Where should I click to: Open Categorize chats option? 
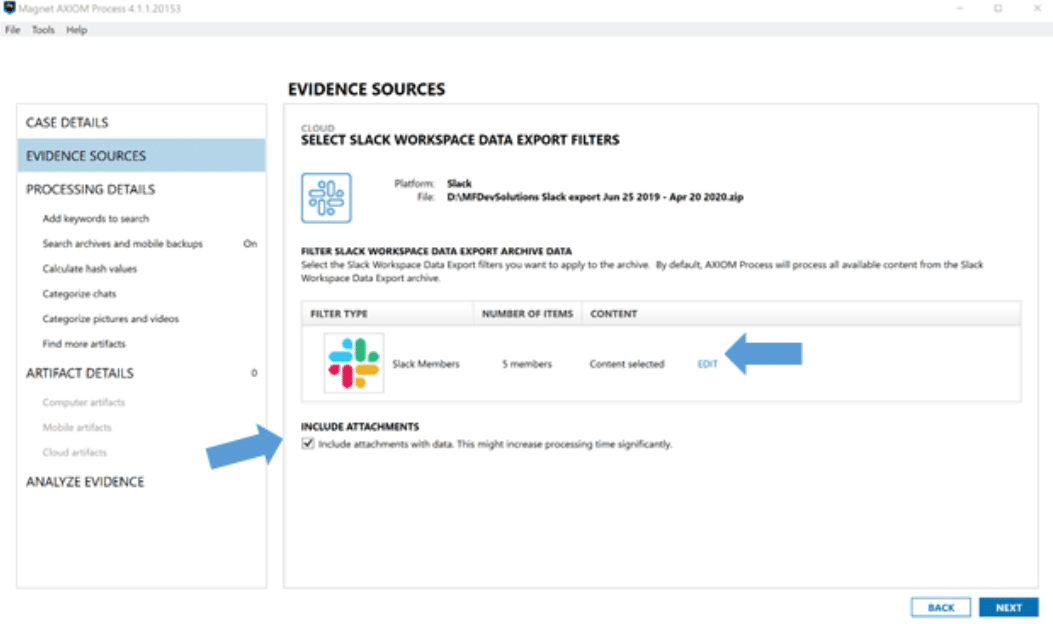(79, 294)
